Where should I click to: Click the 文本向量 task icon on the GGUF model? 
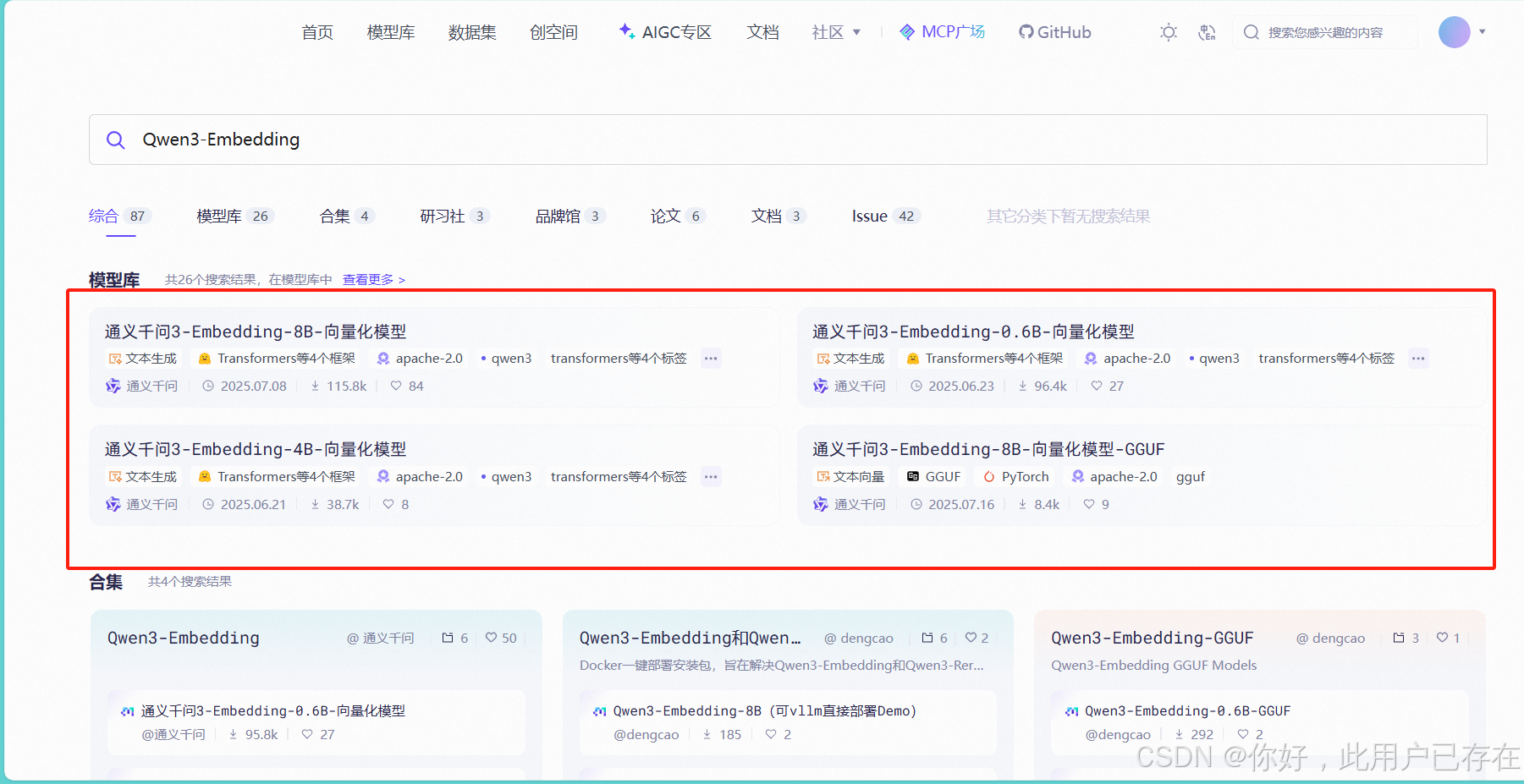click(x=823, y=477)
